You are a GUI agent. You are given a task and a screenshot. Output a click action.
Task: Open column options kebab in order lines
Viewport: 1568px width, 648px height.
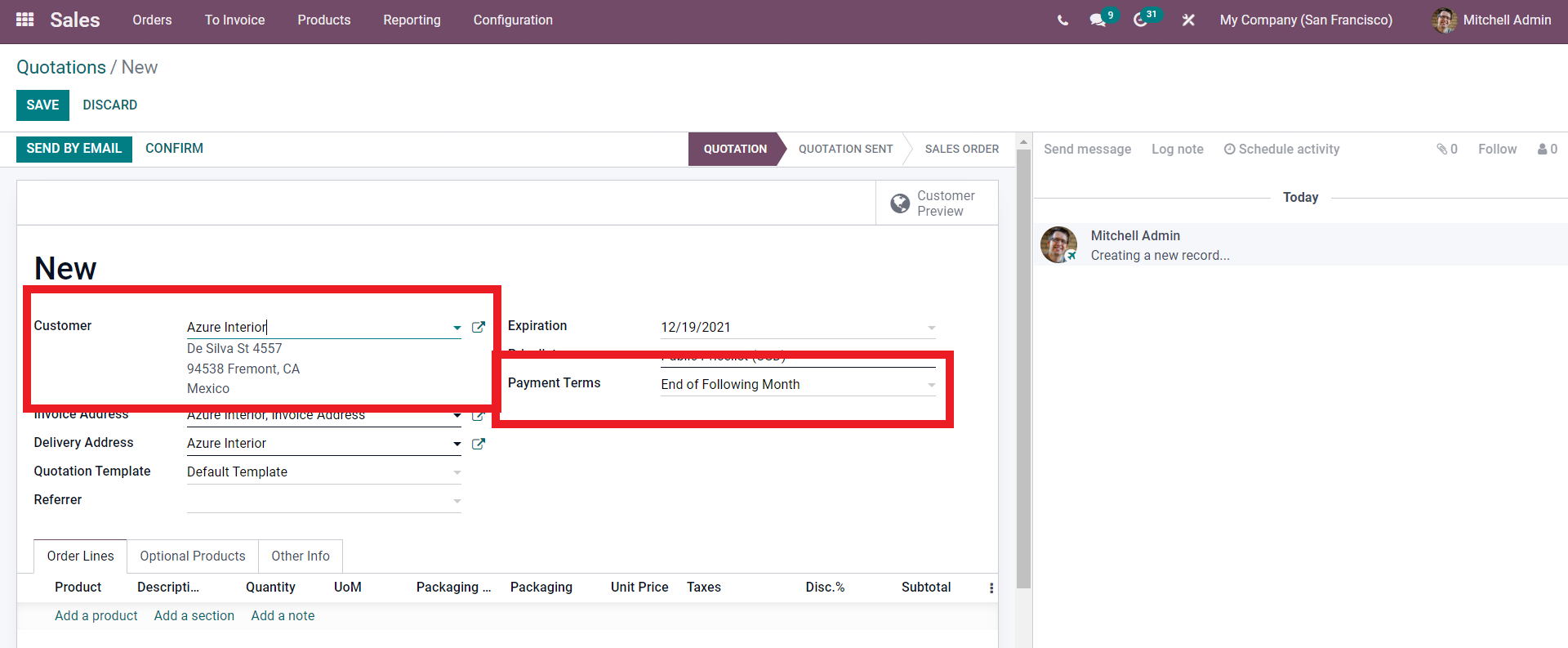tap(991, 588)
